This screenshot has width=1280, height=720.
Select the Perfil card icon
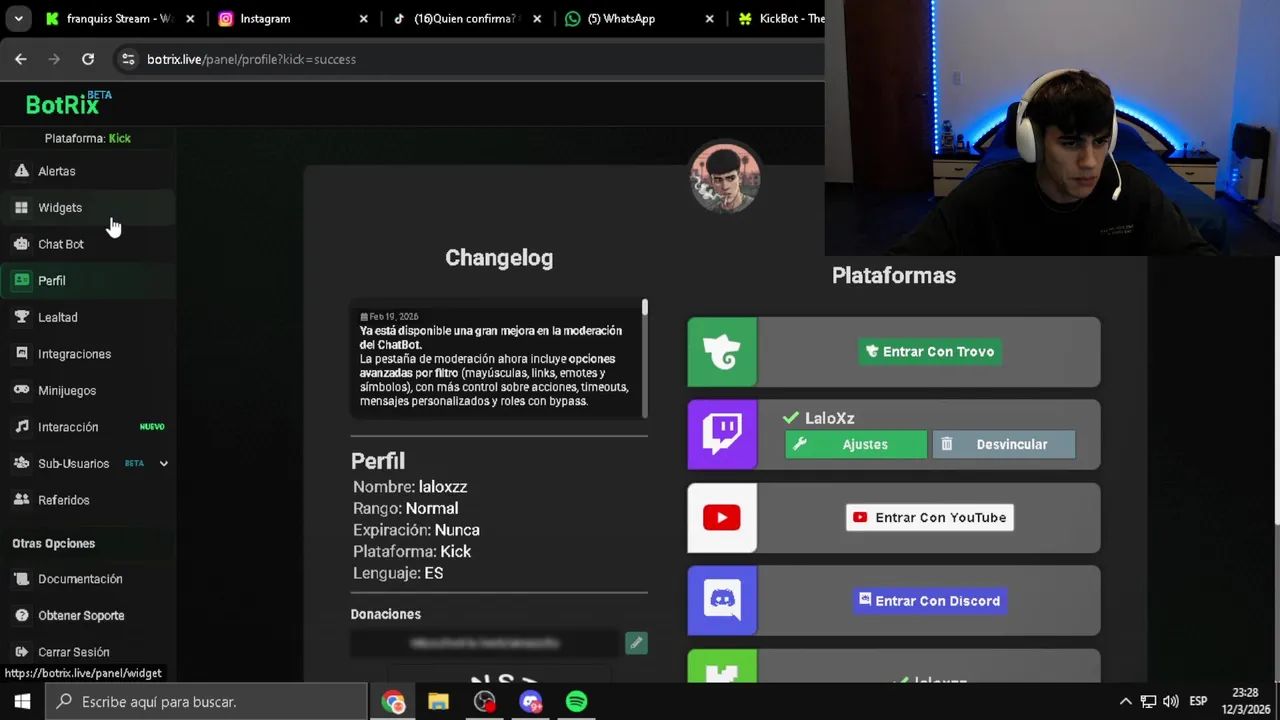21,281
